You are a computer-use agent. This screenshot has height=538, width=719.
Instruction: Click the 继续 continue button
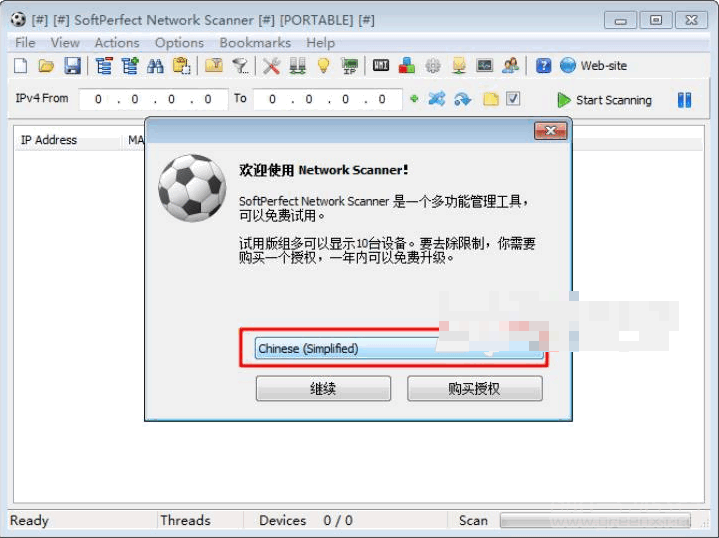(x=323, y=388)
